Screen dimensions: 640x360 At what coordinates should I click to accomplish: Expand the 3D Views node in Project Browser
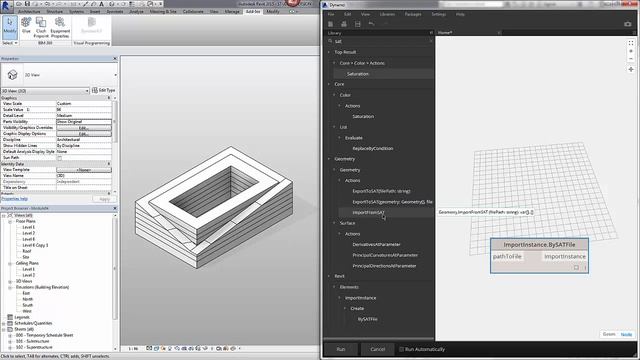pyautogui.click(x=10, y=281)
